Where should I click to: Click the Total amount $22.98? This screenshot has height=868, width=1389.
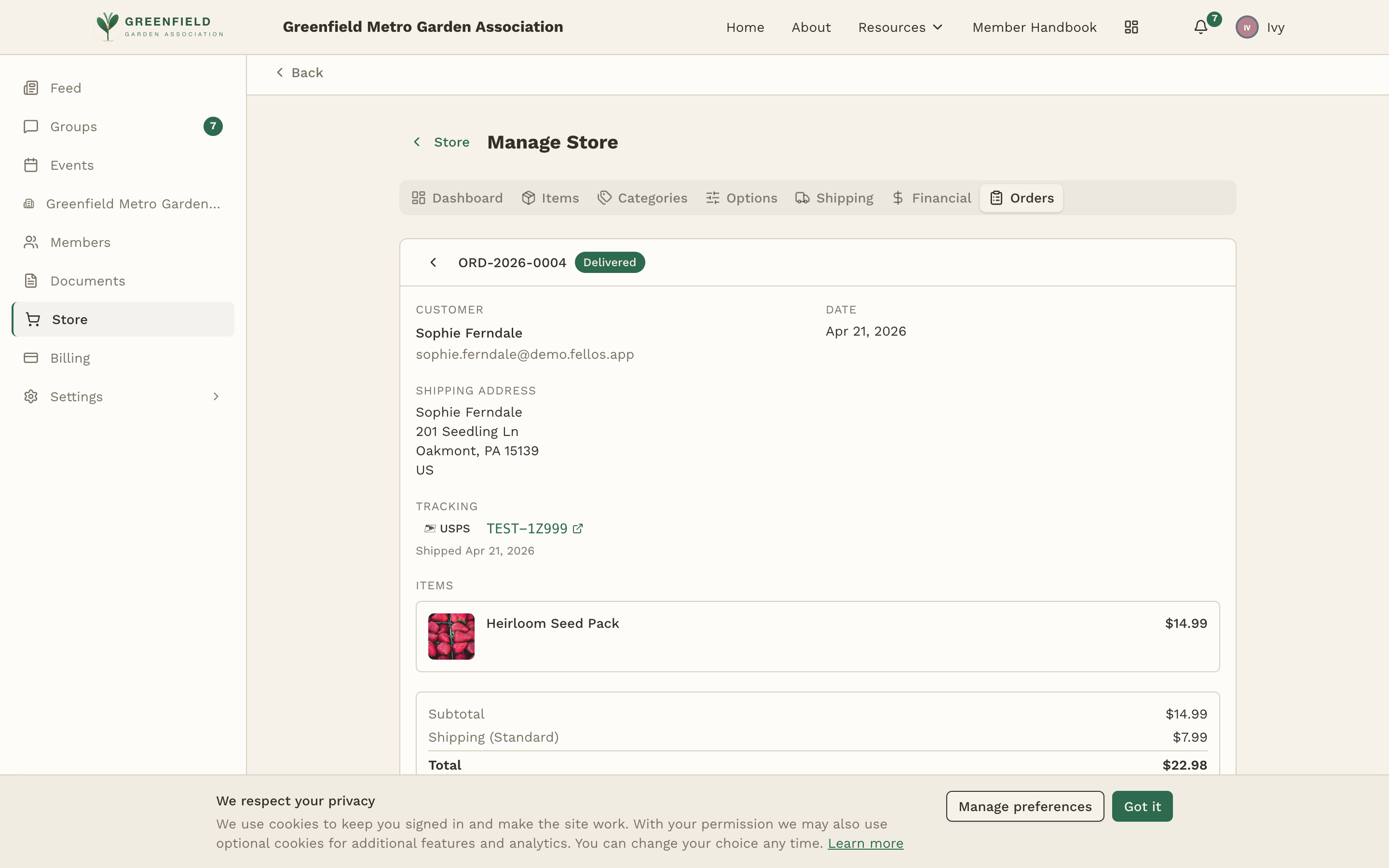(1185, 765)
